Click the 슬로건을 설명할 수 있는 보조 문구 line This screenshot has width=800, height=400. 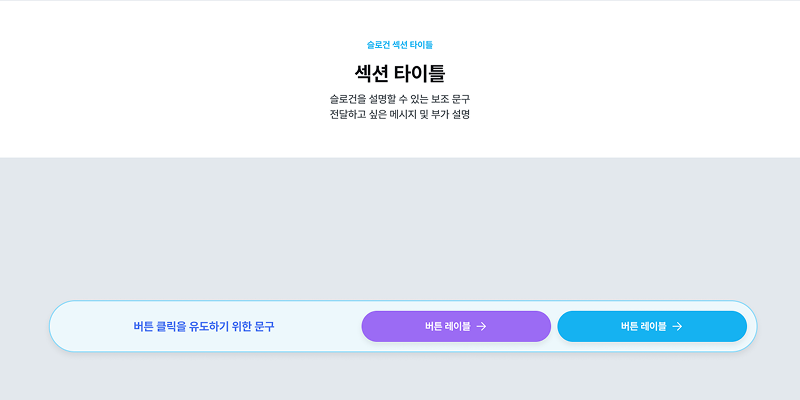pos(400,99)
